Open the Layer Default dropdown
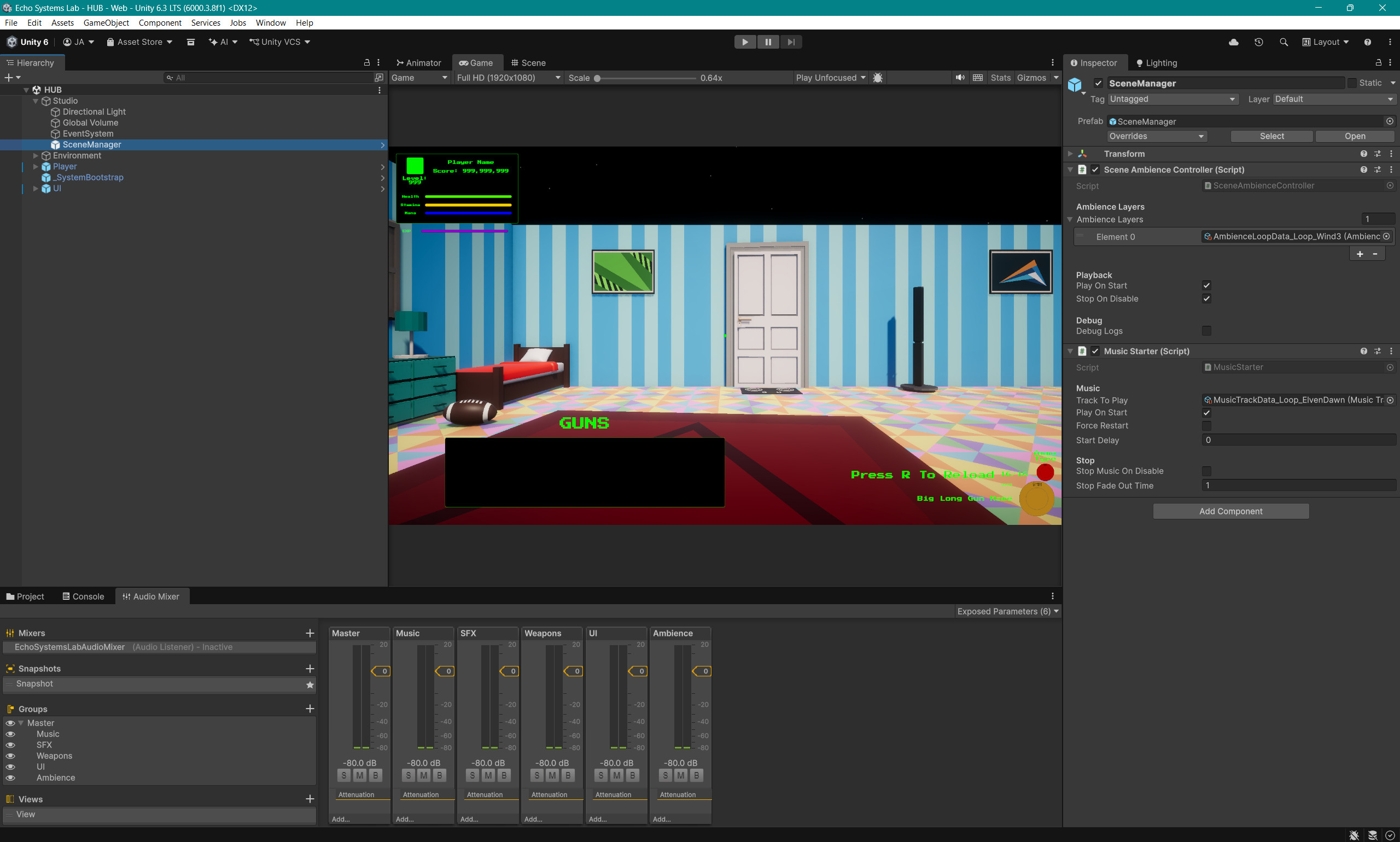Screen dimensions: 1400x842 1334,100
